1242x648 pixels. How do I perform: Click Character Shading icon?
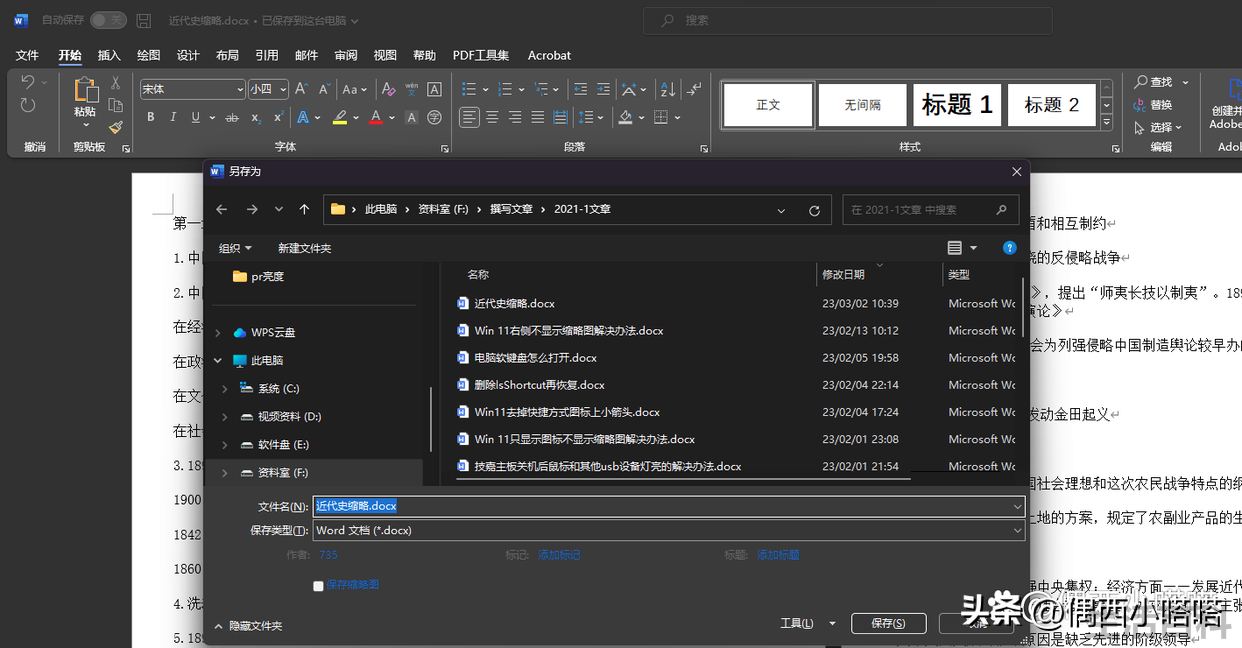(x=411, y=117)
